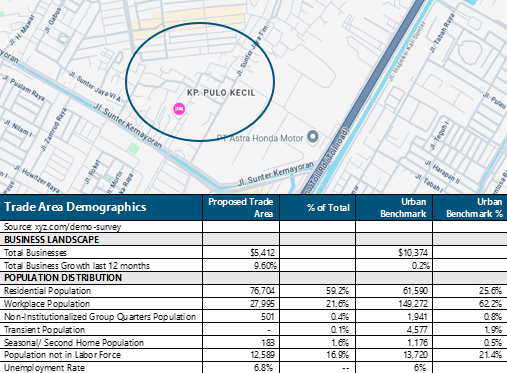The image size is (507, 373).
Task: Select the 183 seasonal population value
Action: pyautogui.click(x=268, y=343)
